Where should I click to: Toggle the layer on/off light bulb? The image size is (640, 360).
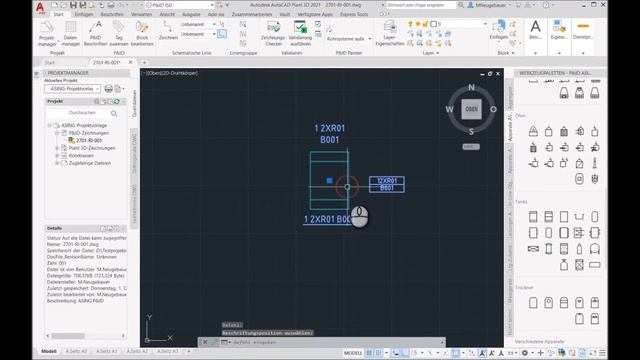pyautogui.click(x=410, y=24)
